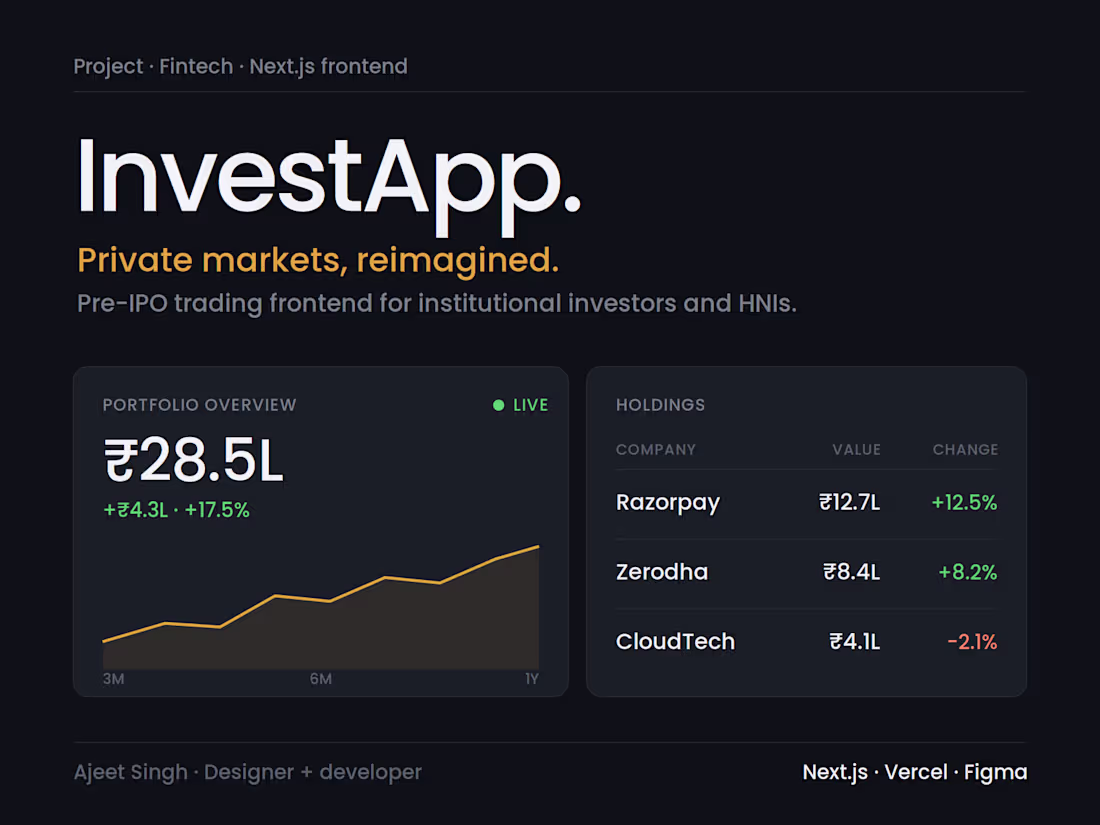Screen dimensions: 1100x825
Task: Click Zerodha value ₹8.4L
Action: coord(852,572)
